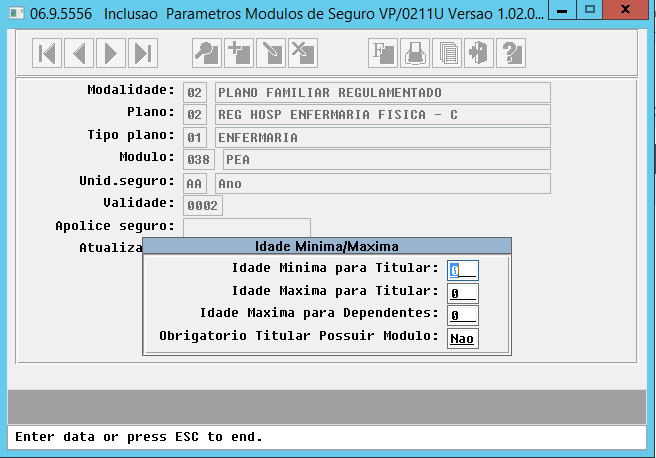This screenshot has height=458, width=656.
Task: Click PLANO FAMILIAR REGULAMENTADO description field
Action: pos(383,92)
